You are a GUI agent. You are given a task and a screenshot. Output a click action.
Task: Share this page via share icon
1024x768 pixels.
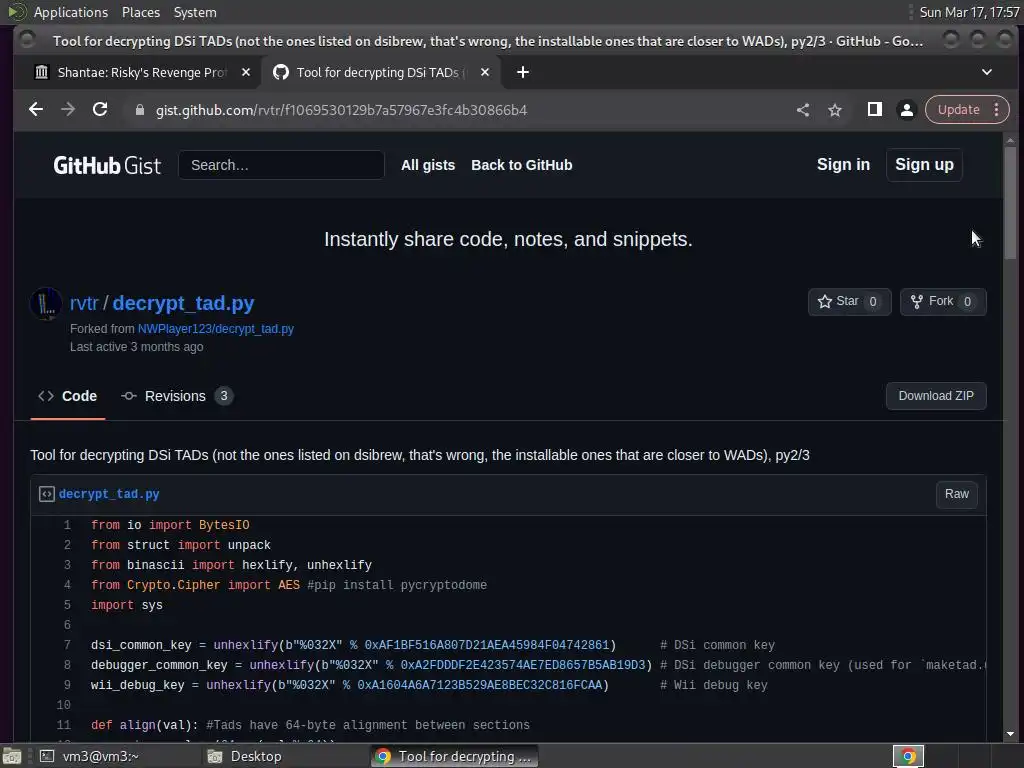tap(803, 110)
